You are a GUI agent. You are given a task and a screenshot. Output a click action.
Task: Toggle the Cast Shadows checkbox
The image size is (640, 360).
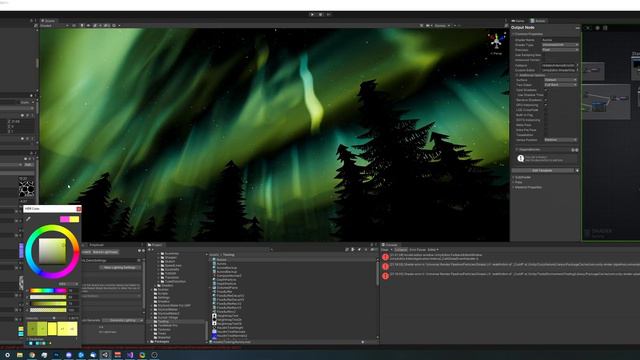[546, 90]
